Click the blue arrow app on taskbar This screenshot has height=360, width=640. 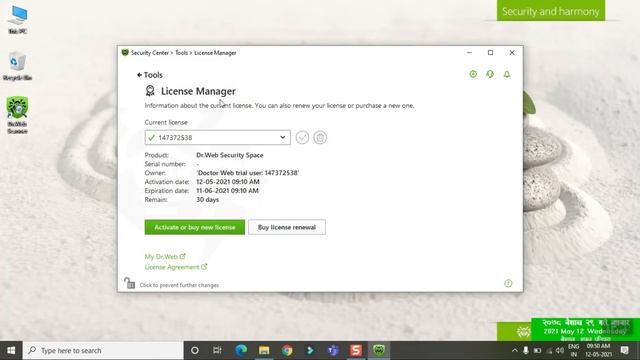[310, 350]
